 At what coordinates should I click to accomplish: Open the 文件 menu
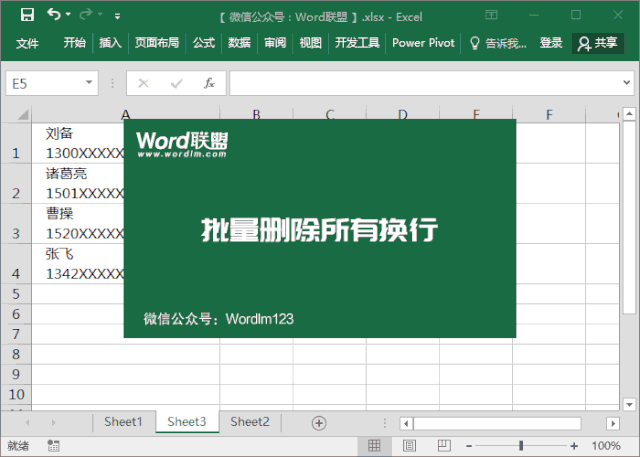point(27,43)
